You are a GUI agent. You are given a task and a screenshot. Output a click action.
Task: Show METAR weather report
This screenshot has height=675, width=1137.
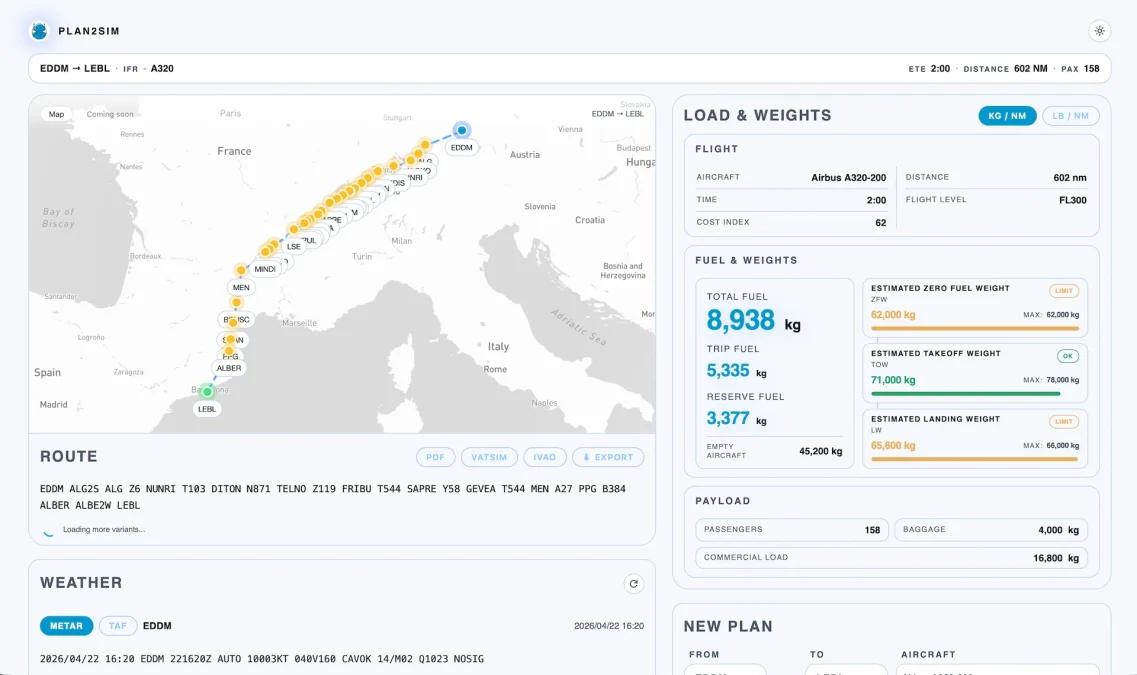tap(66, 626)
